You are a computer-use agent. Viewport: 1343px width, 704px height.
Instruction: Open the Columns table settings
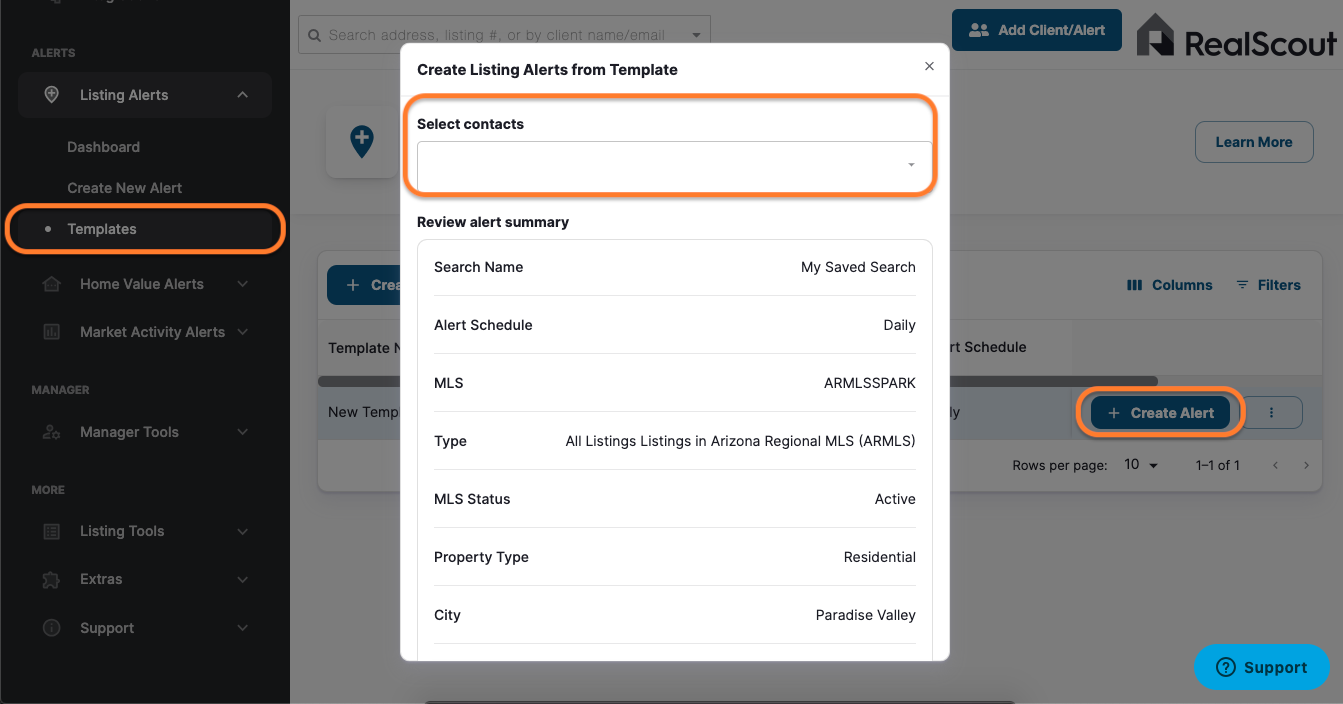tap(1169, 285)
